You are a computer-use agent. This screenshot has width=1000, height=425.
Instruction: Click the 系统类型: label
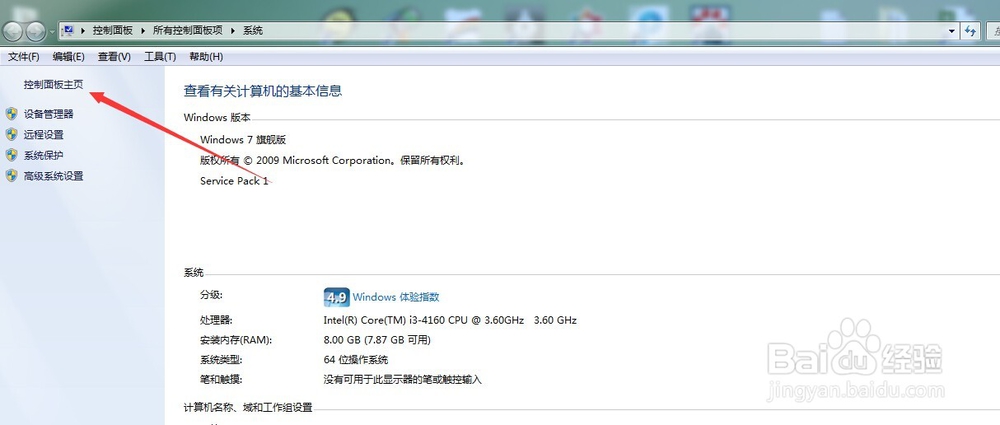click(221, 359)
